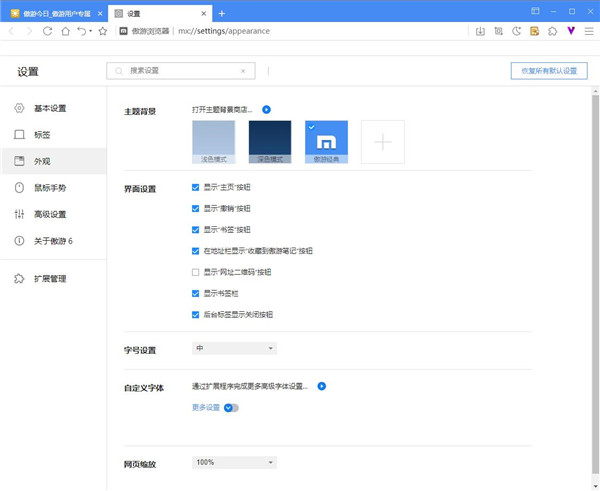Open the undo-close dropdown arrow in toolbar
Image resolution: width=600 pixels, height=491 pixels.
90,32
